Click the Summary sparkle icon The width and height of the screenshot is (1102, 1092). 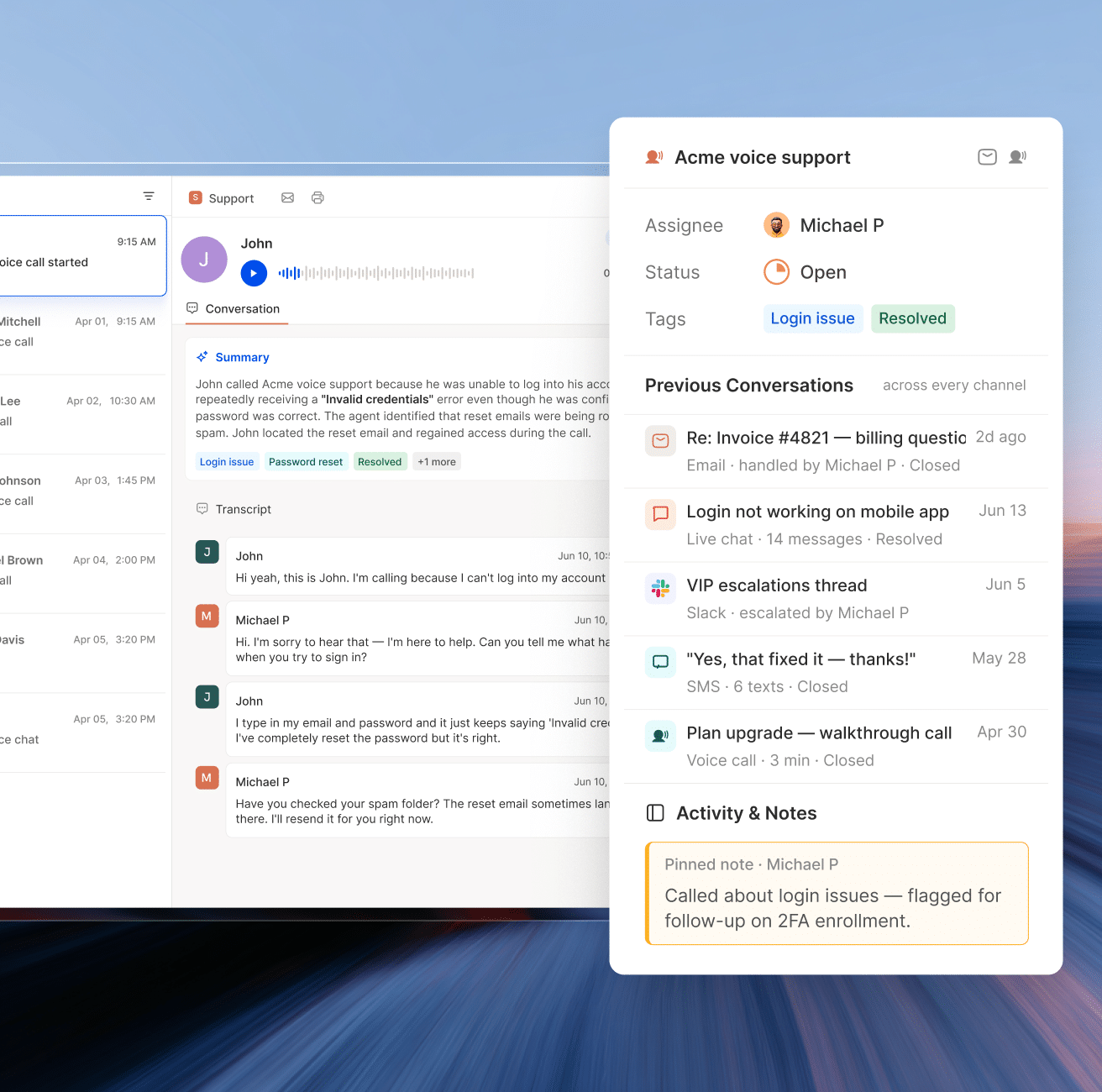click(202, 357)
